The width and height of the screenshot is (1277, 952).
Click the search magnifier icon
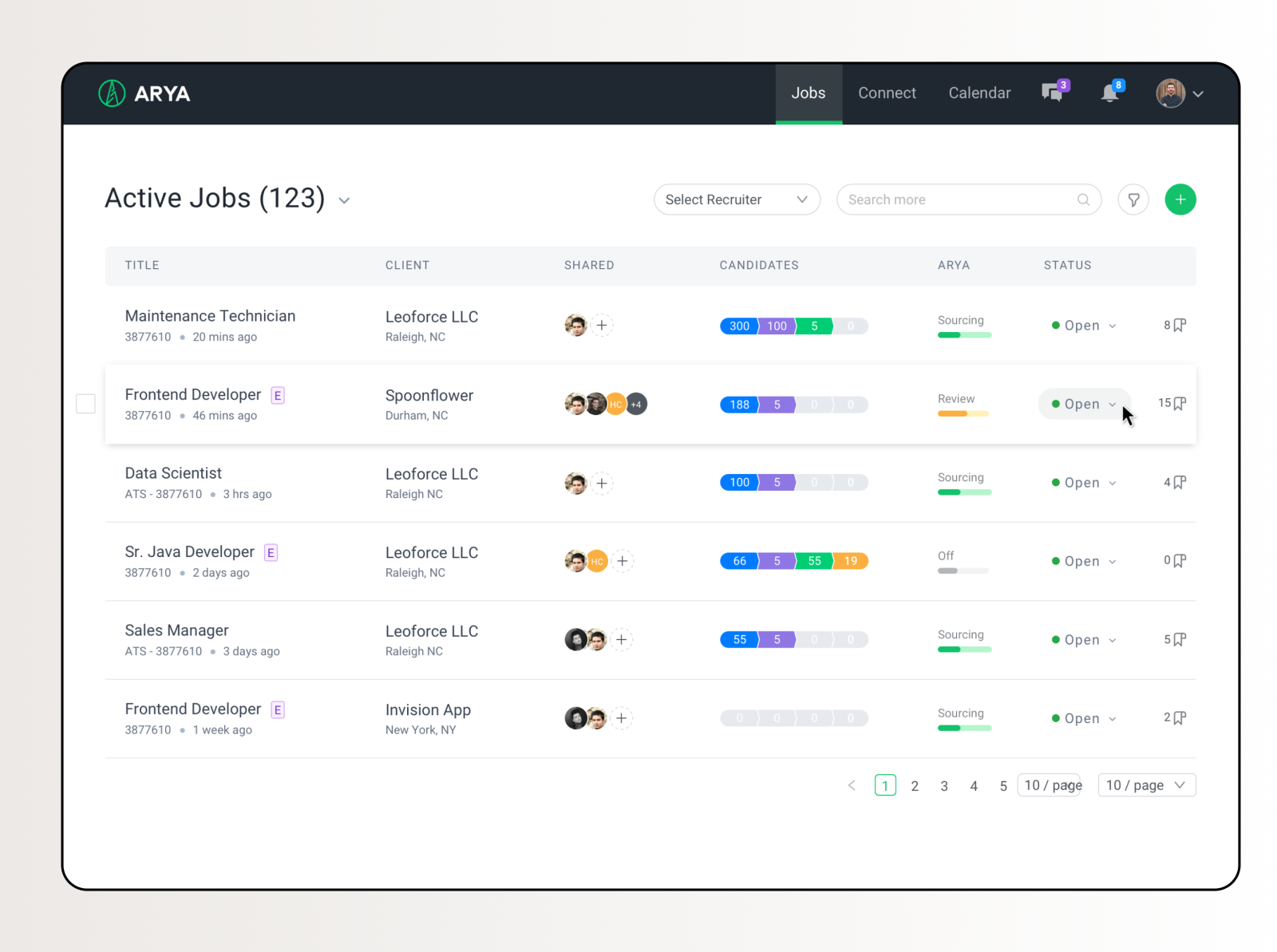(x=1083, y=199)
